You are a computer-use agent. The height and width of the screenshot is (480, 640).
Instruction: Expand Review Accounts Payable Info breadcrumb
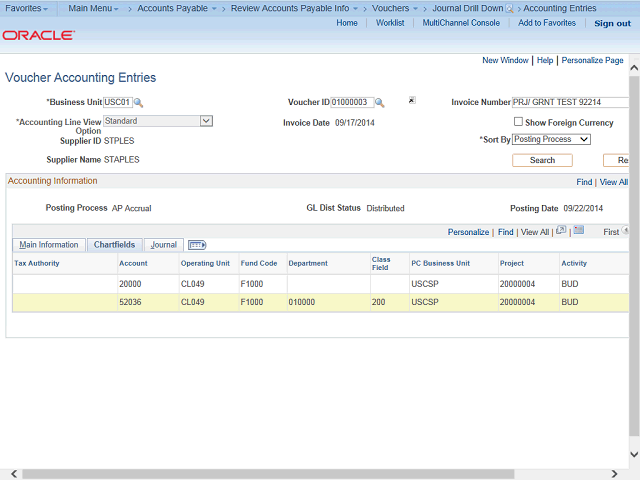[x=294, y=8]
